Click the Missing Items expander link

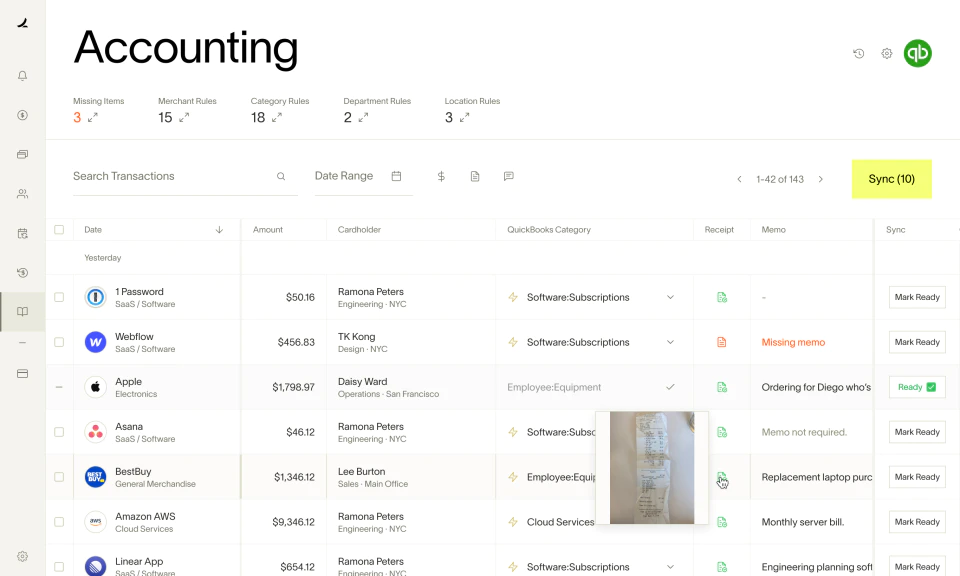pyautogui.click(x=92, y=117)
